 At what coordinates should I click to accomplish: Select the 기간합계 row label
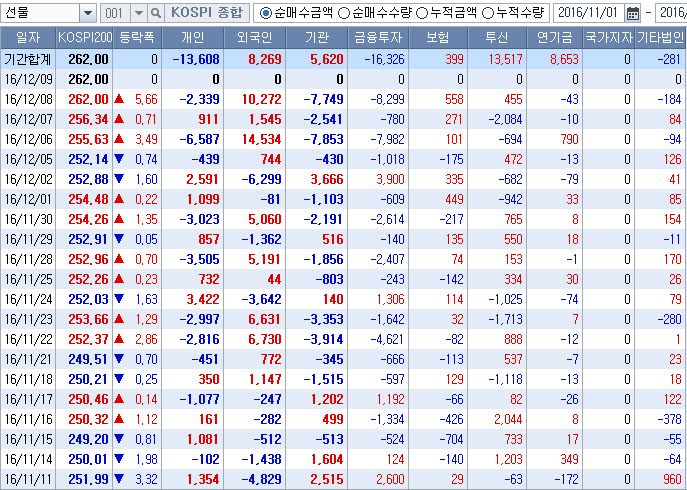pos(28,59)
